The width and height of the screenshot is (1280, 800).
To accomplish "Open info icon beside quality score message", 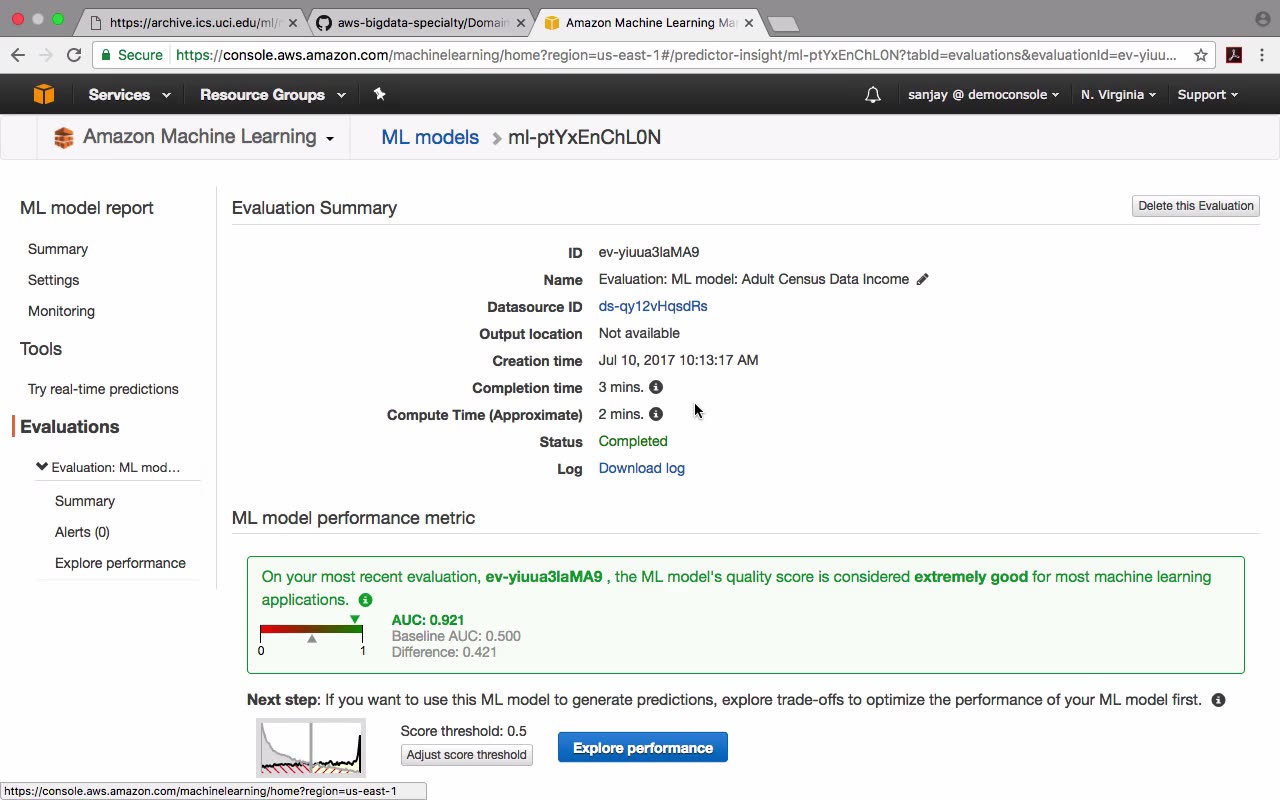I will pos(365,600).
